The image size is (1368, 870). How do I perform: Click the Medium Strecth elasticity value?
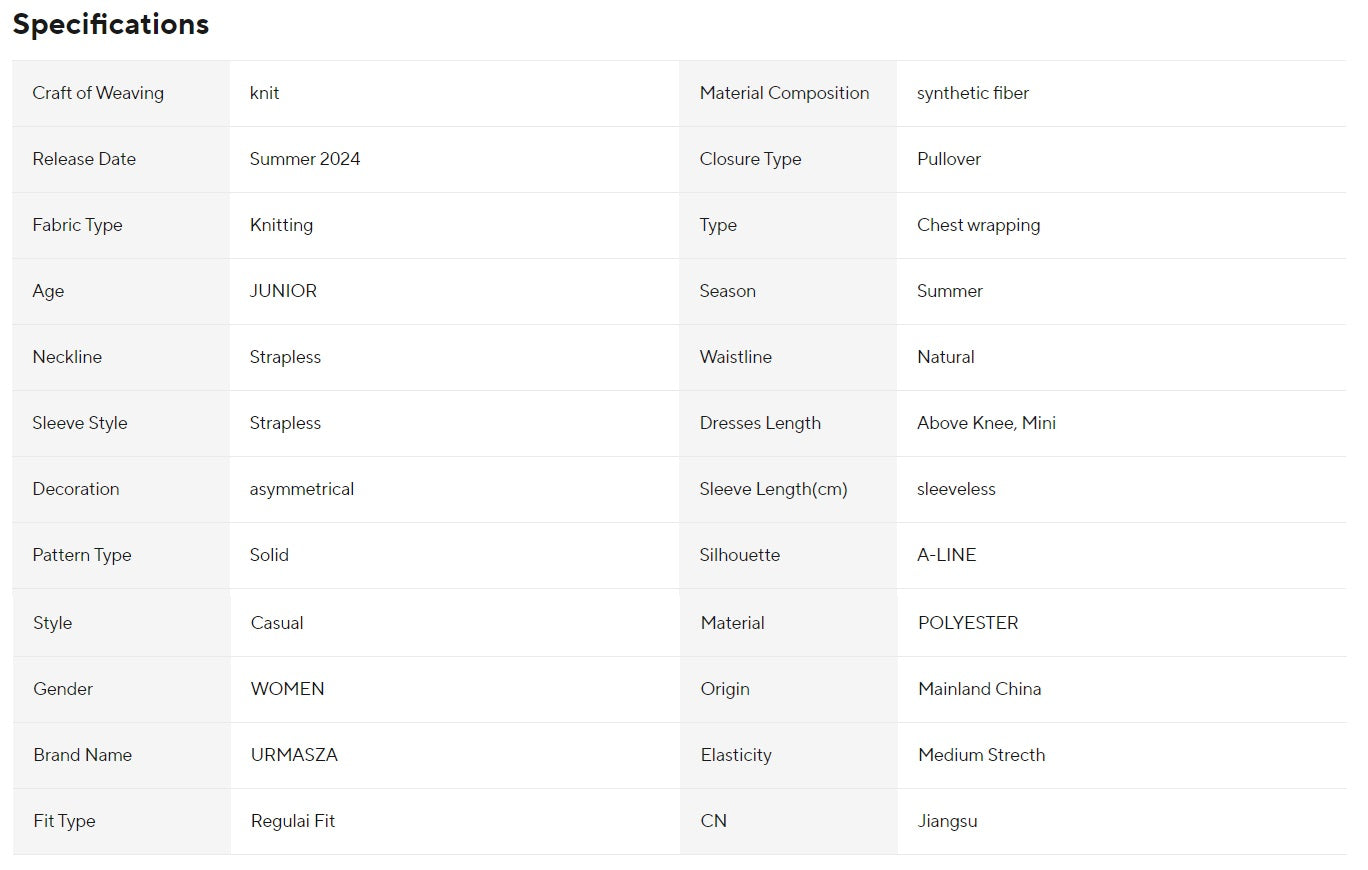point(981,755)
